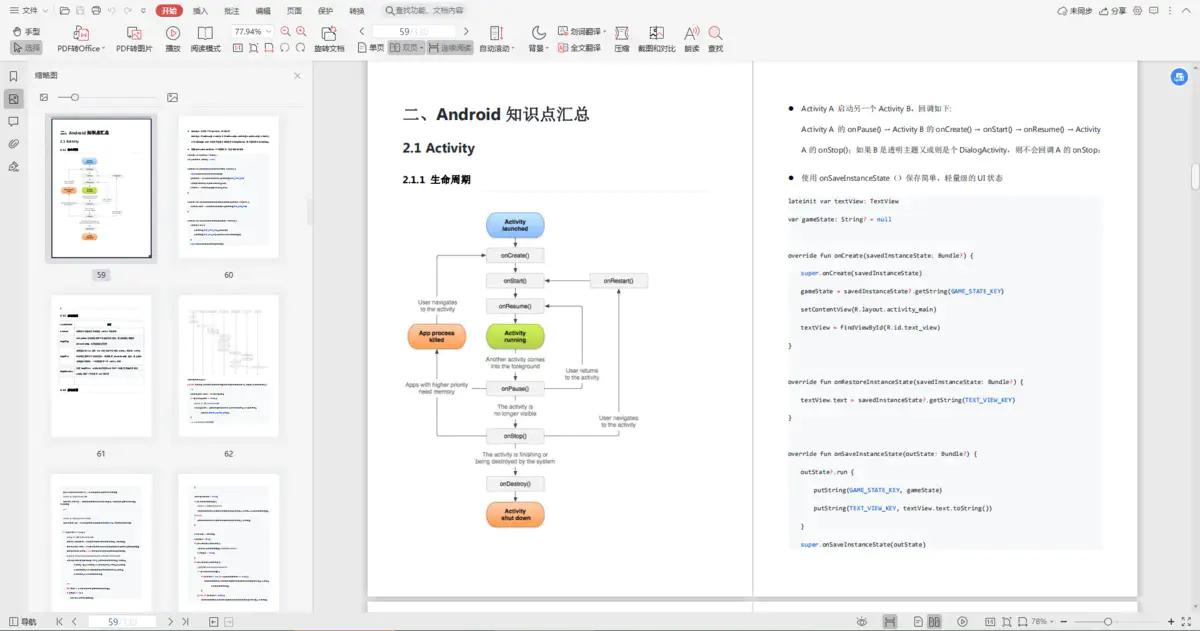Image resolution: width=1200 pixels, height=631 pixels.
Task: Click the 分享 share button
Action: (1111, 10)
